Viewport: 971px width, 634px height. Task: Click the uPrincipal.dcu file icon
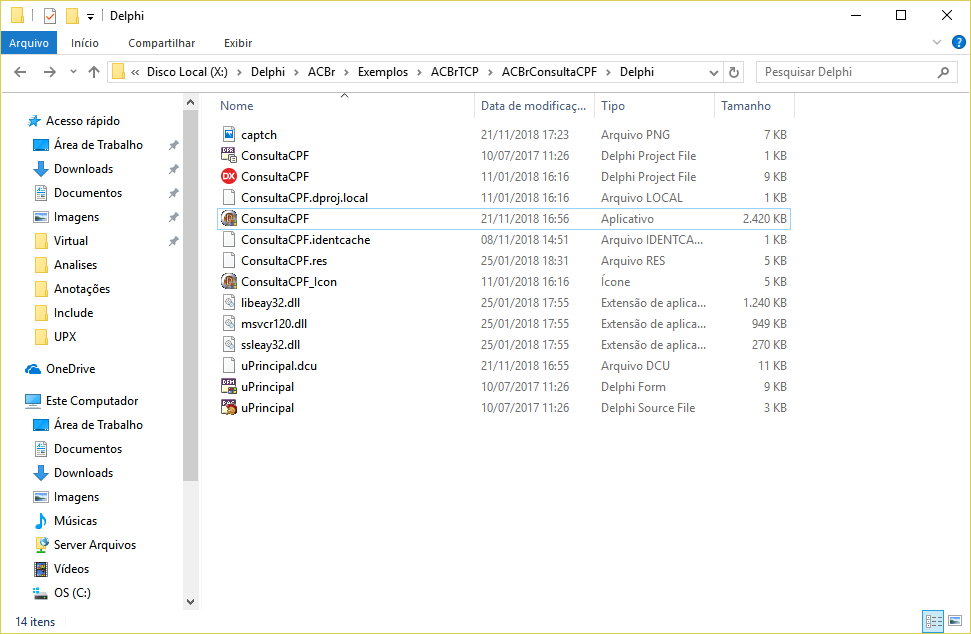(x=229, y=366)
